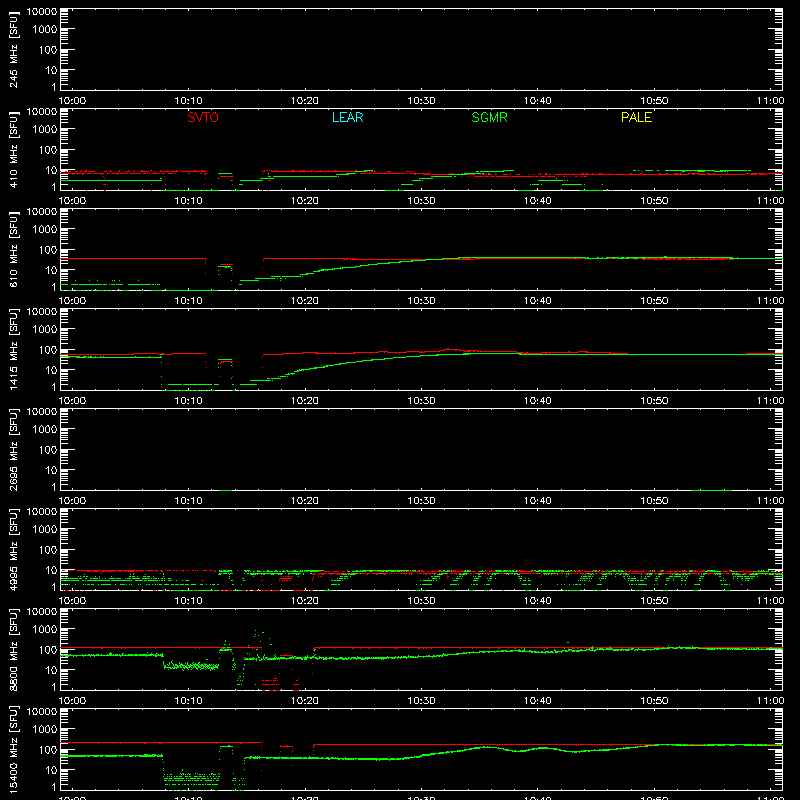
Task: Click the yellow PALE station label
Action: (x=636, y=117)
